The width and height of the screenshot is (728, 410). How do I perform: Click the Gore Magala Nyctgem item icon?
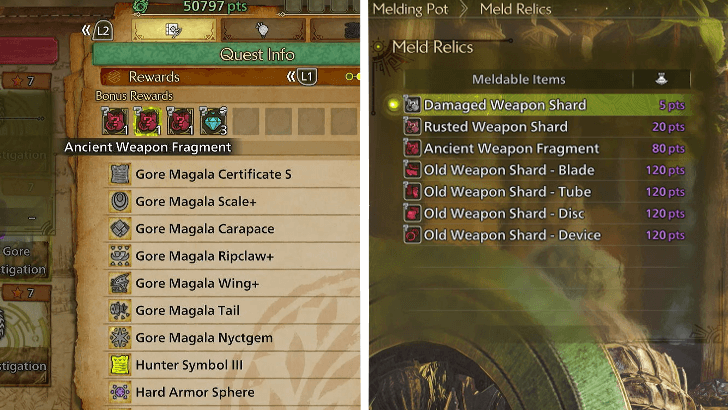[x=120, y=338]
